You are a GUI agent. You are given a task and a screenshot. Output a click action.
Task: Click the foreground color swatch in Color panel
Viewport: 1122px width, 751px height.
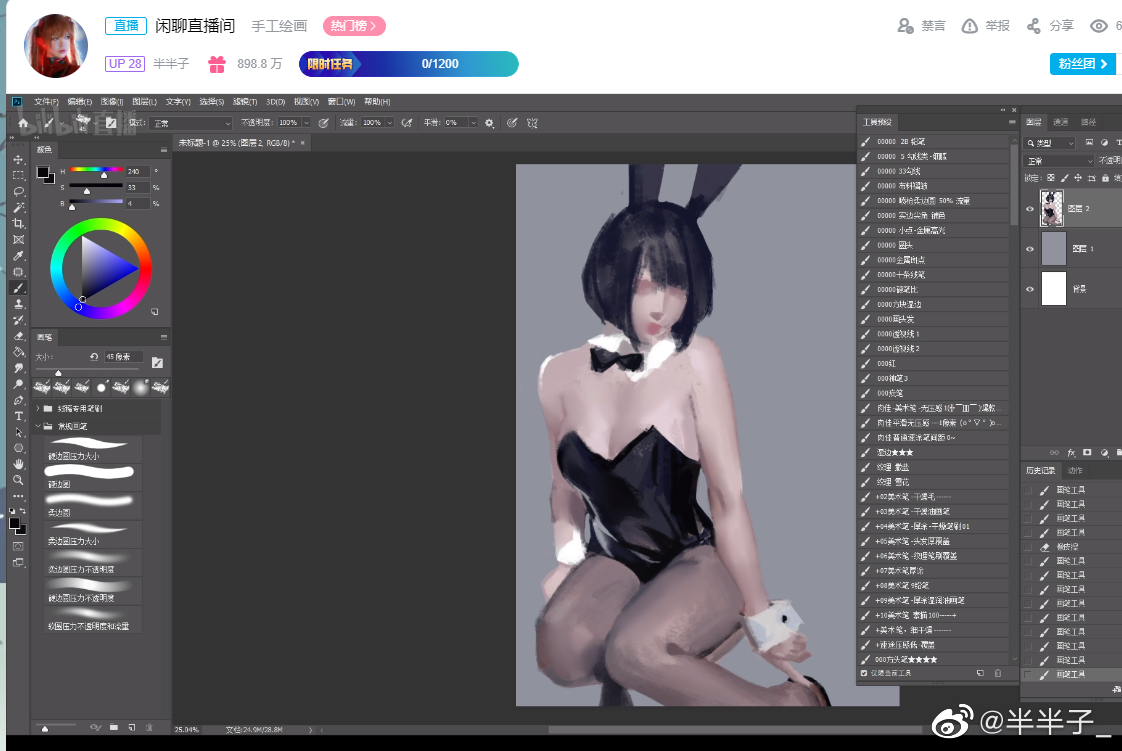[43, 173]
